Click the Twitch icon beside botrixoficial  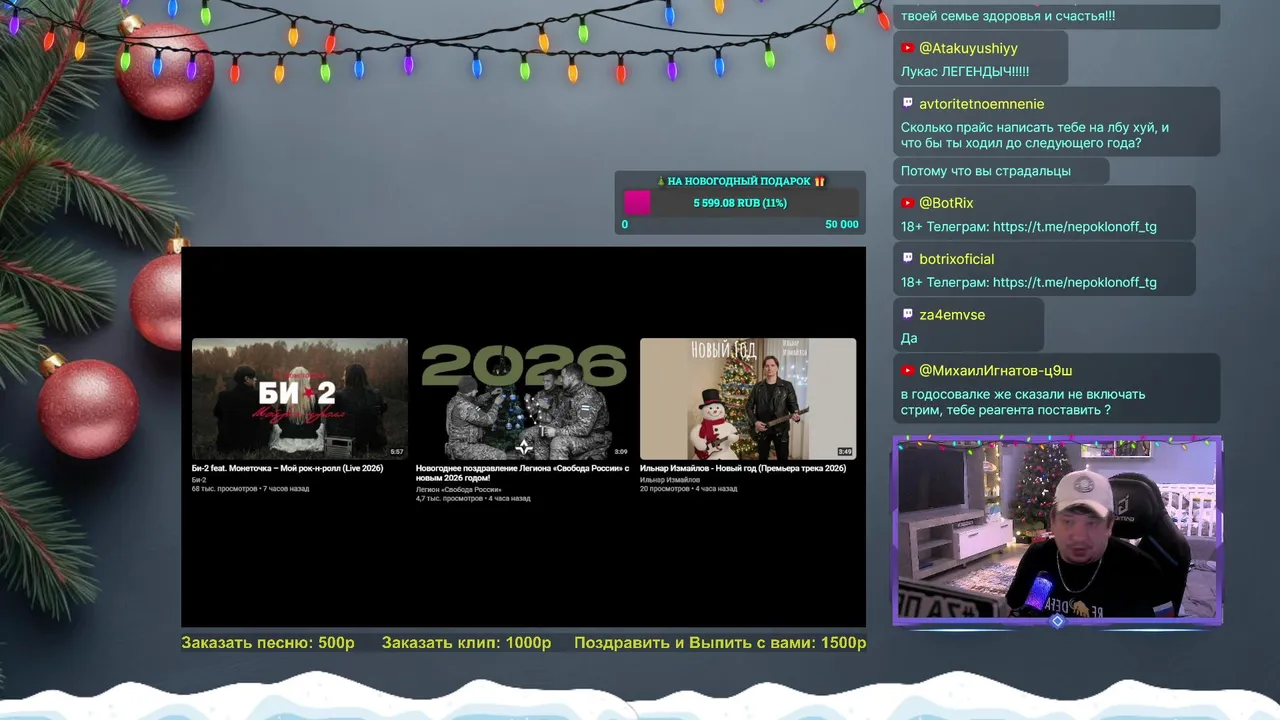pos(907,258)
